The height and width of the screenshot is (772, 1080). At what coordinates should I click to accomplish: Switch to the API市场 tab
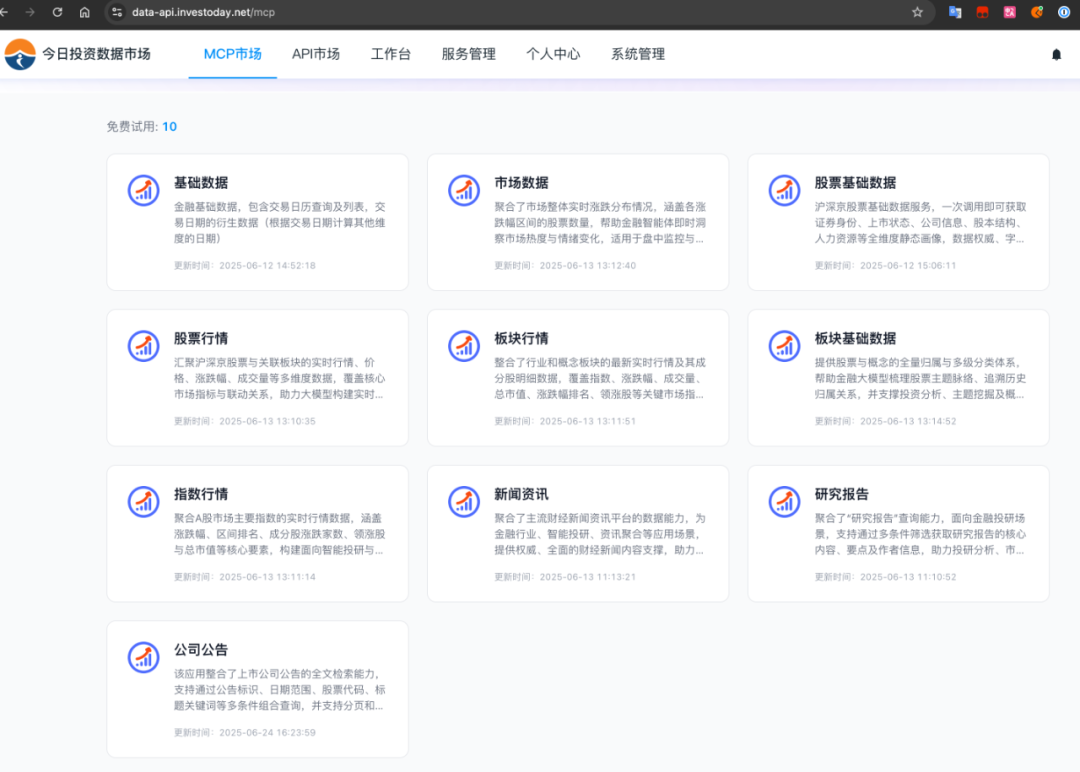pyautogui.click(x=316, y=55)
